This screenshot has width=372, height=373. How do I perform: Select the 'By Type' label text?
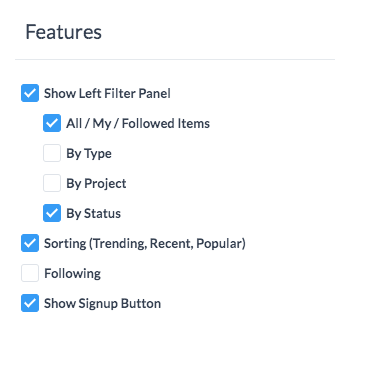pos(89,154)
